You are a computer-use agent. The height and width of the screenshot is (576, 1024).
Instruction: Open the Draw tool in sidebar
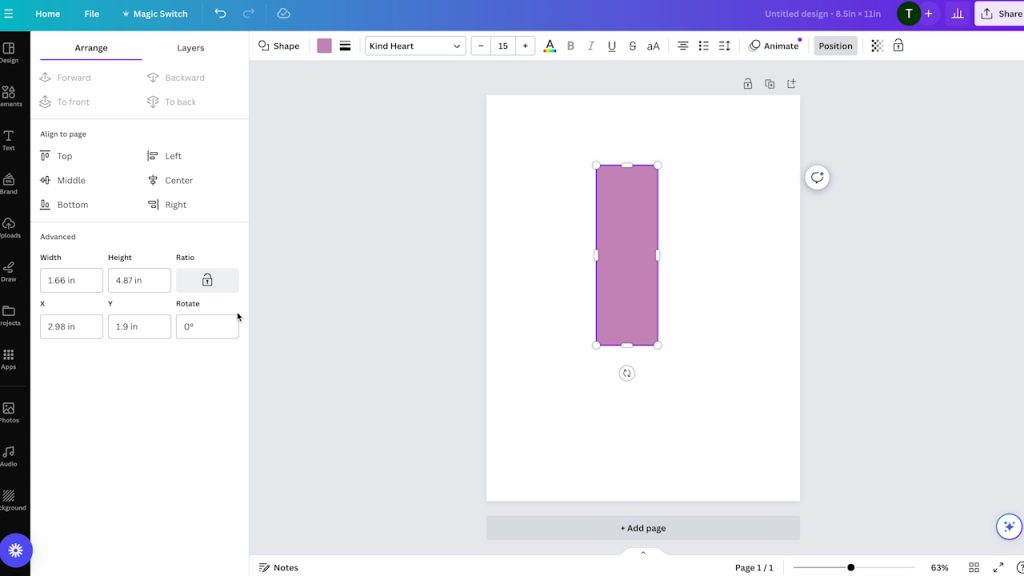pyautogui.click(x=9, y=271)
